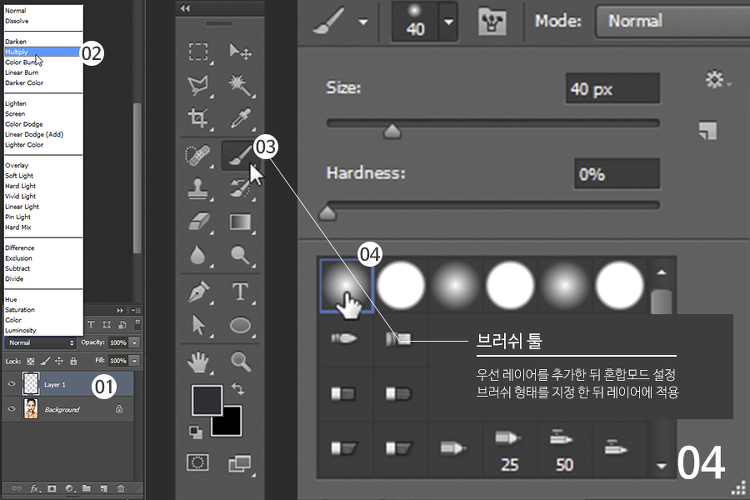The image size is (750, 500).
Task: Change screen mode at the toolbox bottom
Action: tap(240, 464)
